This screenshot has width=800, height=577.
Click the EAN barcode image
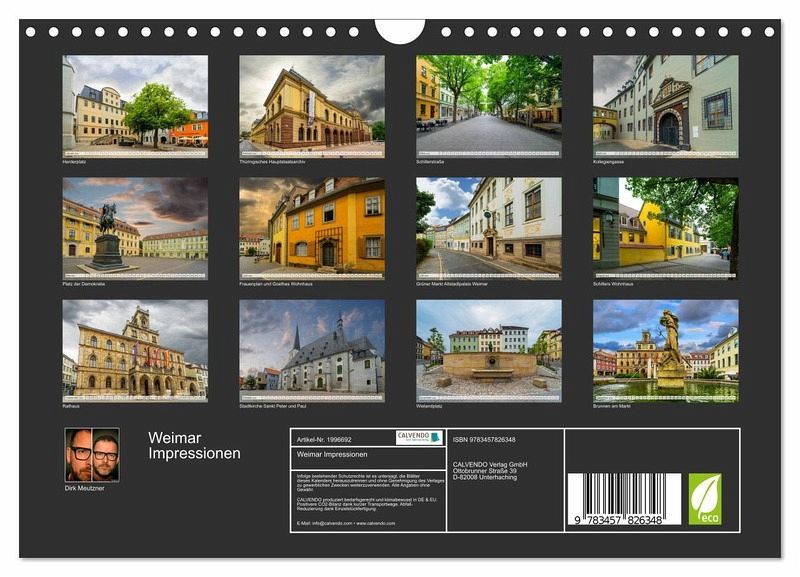coord(624,499)
